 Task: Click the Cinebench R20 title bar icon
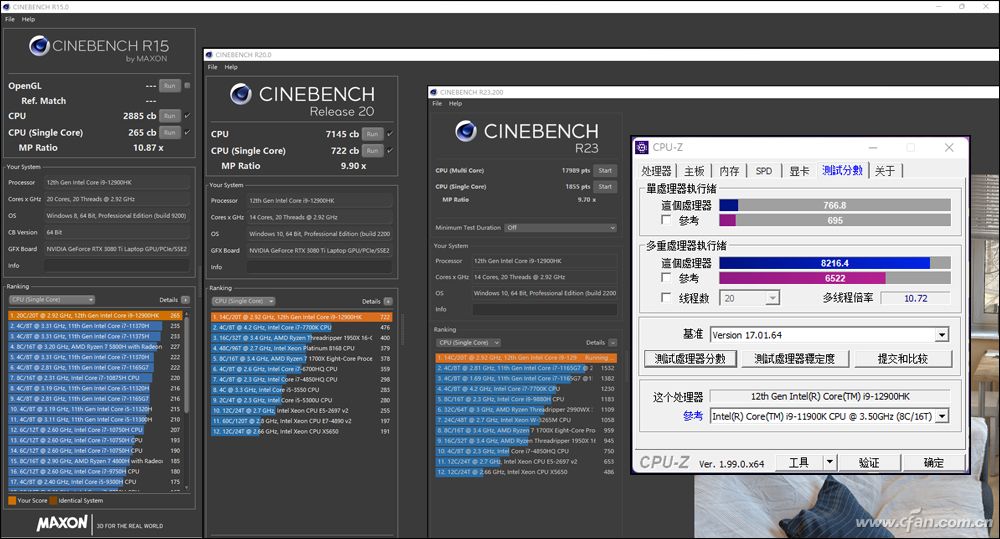(x=209, y=55)
